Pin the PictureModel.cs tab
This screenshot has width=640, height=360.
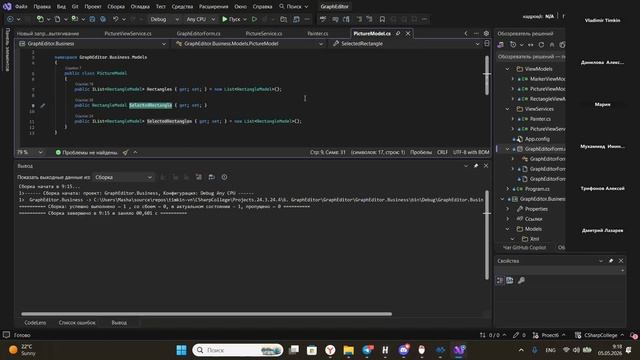point(398,33)
